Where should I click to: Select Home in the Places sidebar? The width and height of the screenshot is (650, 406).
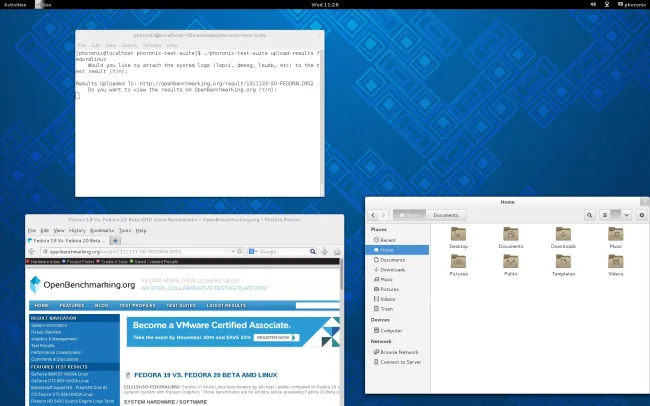(x=397, y=250)
